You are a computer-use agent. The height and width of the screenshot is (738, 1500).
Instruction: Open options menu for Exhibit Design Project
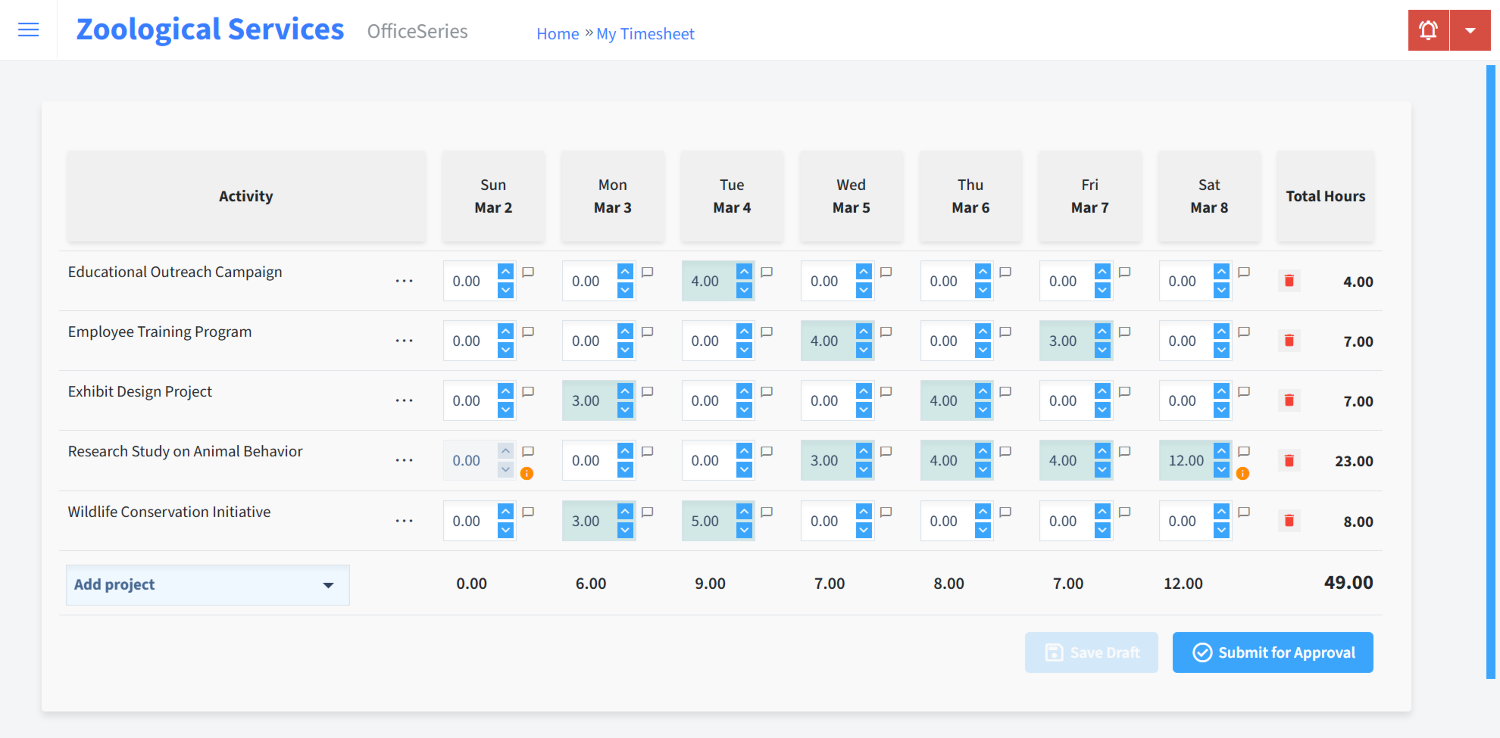pos(404,400)
